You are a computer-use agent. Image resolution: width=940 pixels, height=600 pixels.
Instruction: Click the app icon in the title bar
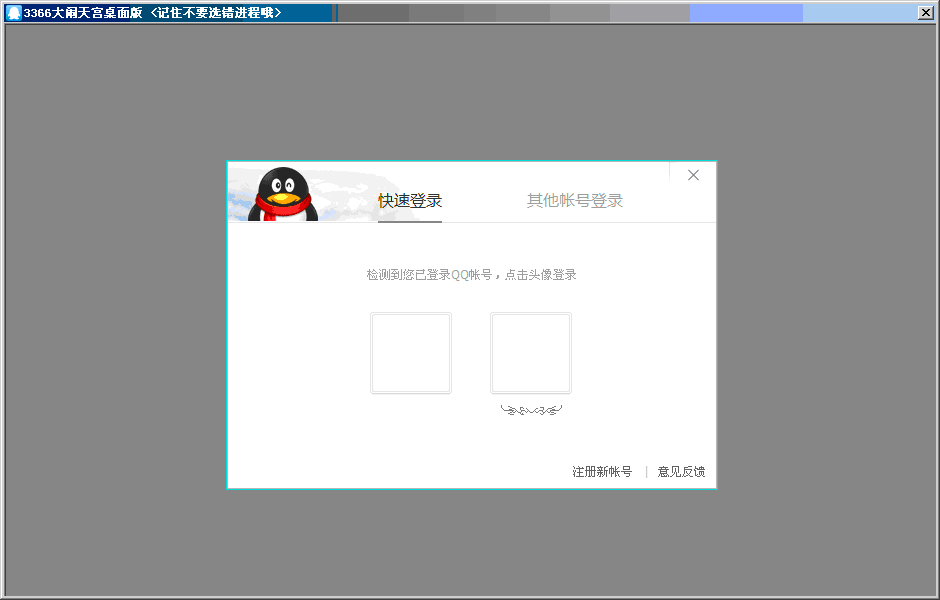click(x=14, y=13)
